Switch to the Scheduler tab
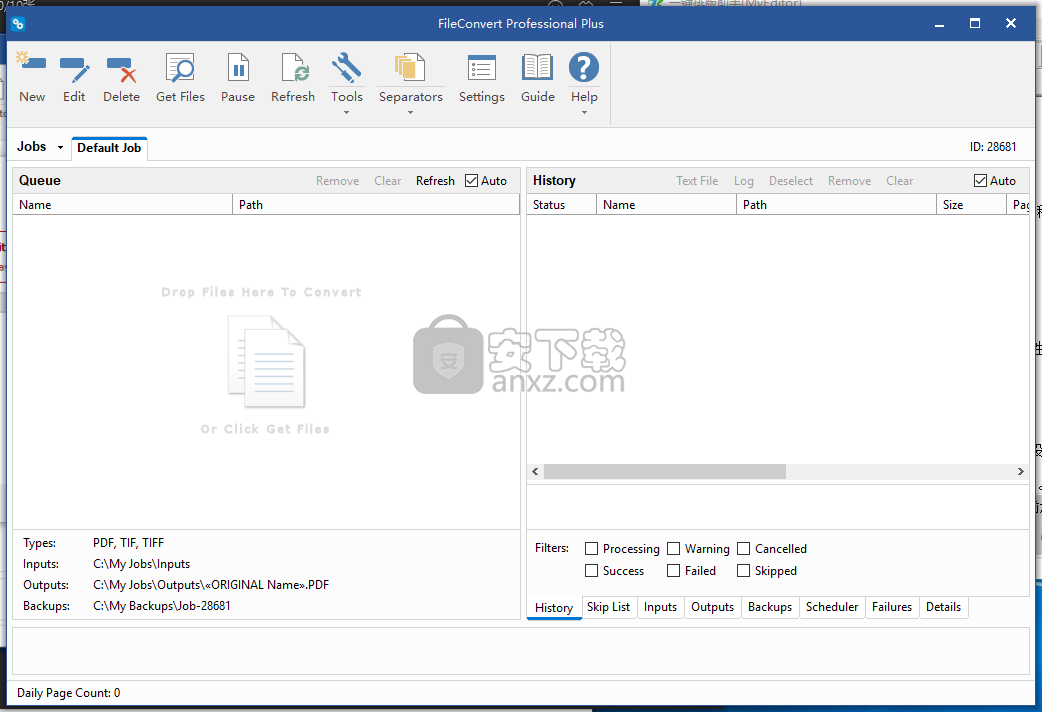This screenshot has height=712, width=1042. (x=831, y=607)
